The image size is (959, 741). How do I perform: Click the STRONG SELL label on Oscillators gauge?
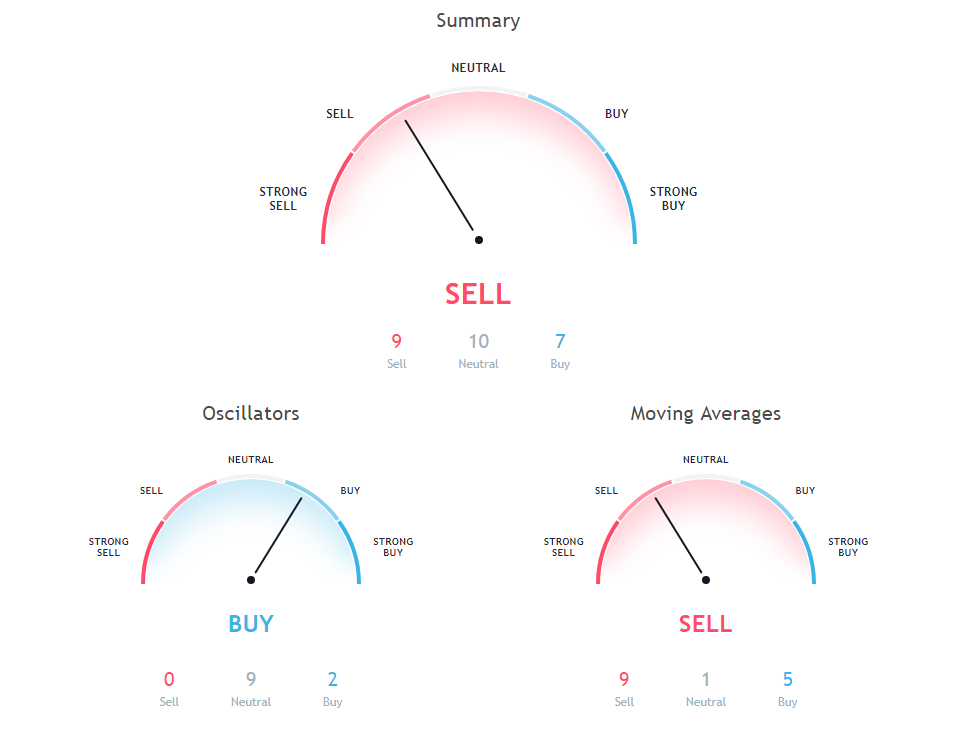(x=108, y=547)
